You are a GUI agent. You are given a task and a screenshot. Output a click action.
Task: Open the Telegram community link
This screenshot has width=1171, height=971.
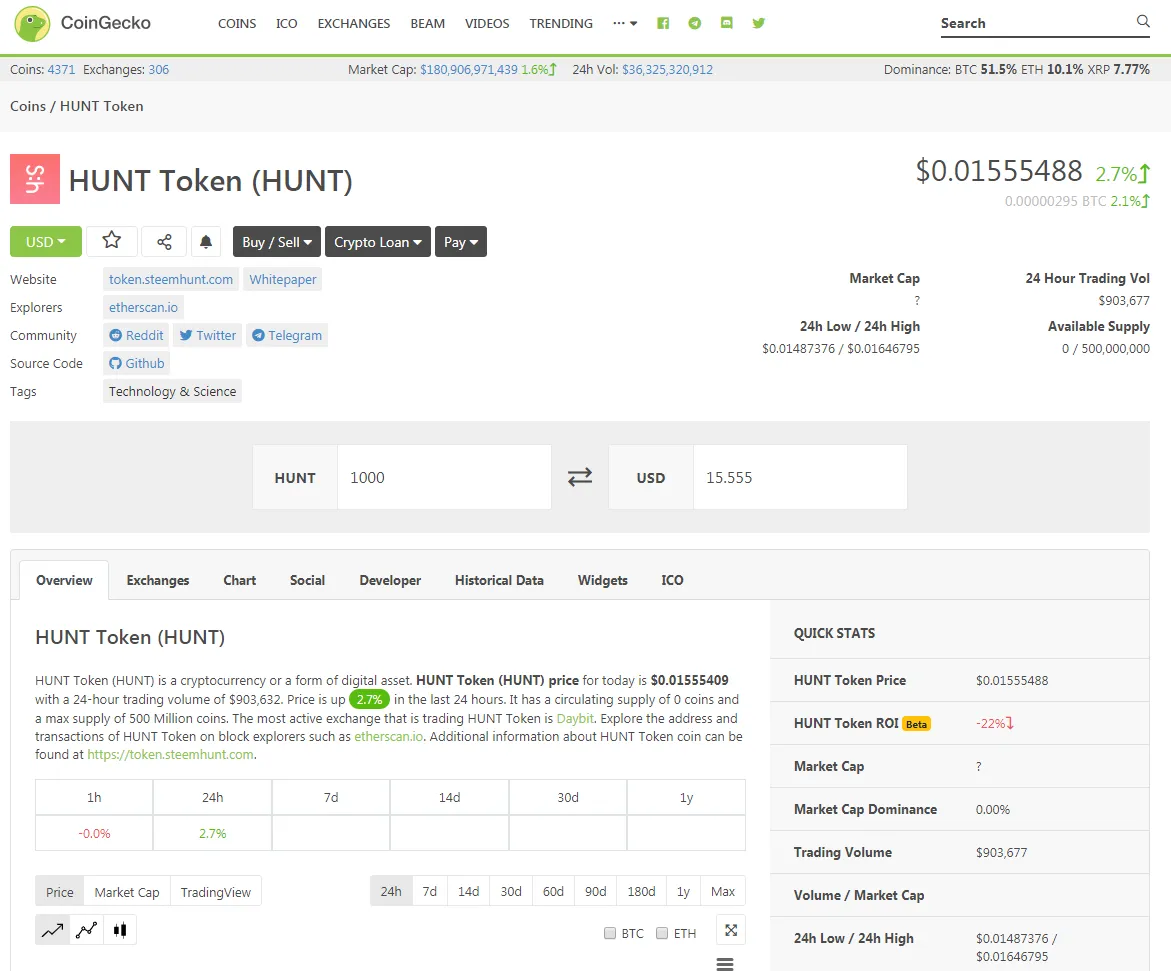click(287, 335)
